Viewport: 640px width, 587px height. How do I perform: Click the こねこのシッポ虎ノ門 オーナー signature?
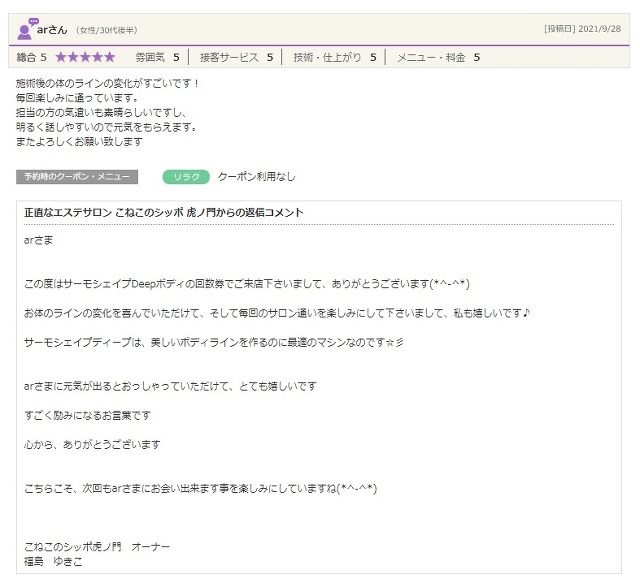tap(96, 547)
